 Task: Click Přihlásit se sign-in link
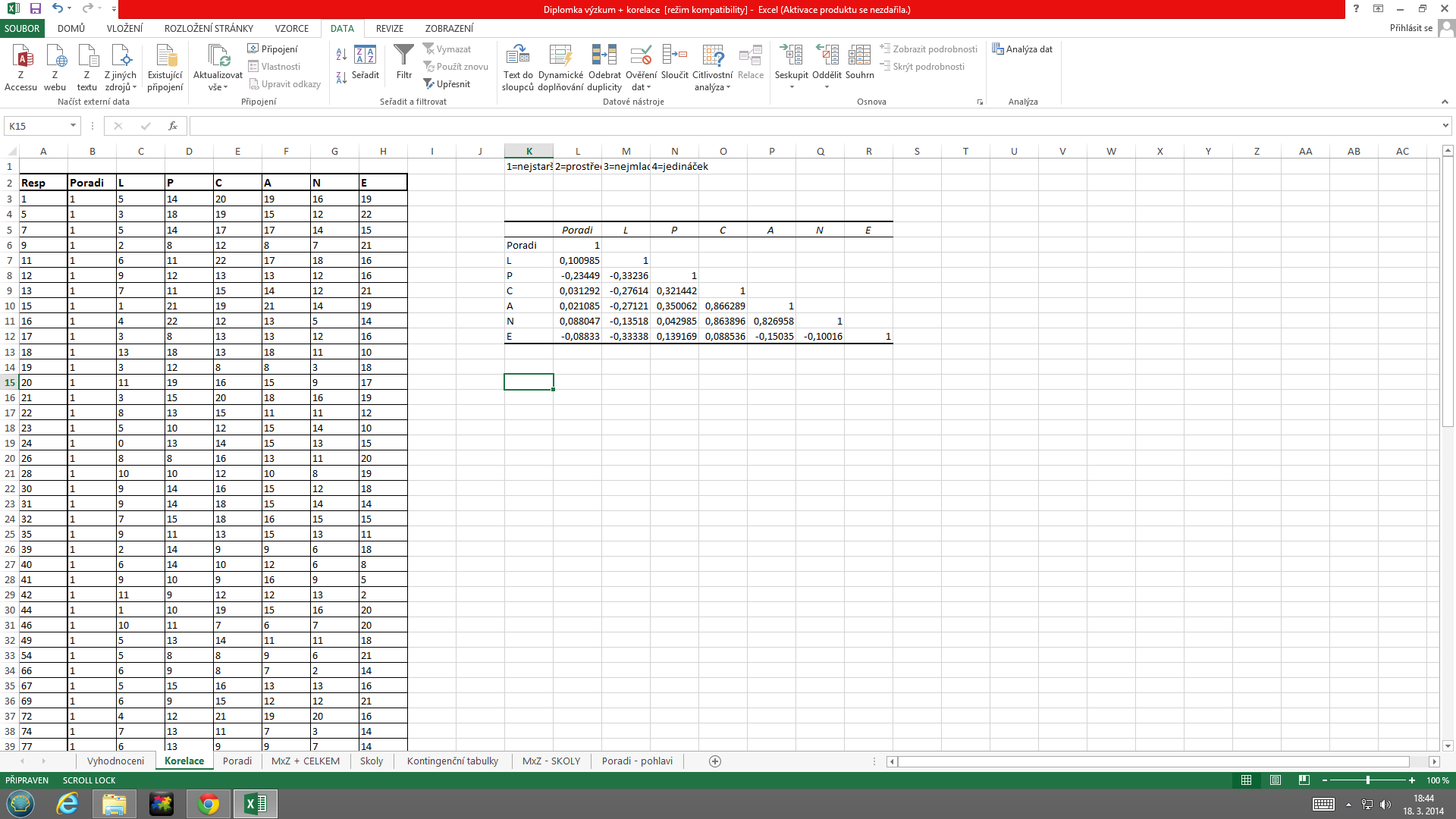tap(1410, 28)
